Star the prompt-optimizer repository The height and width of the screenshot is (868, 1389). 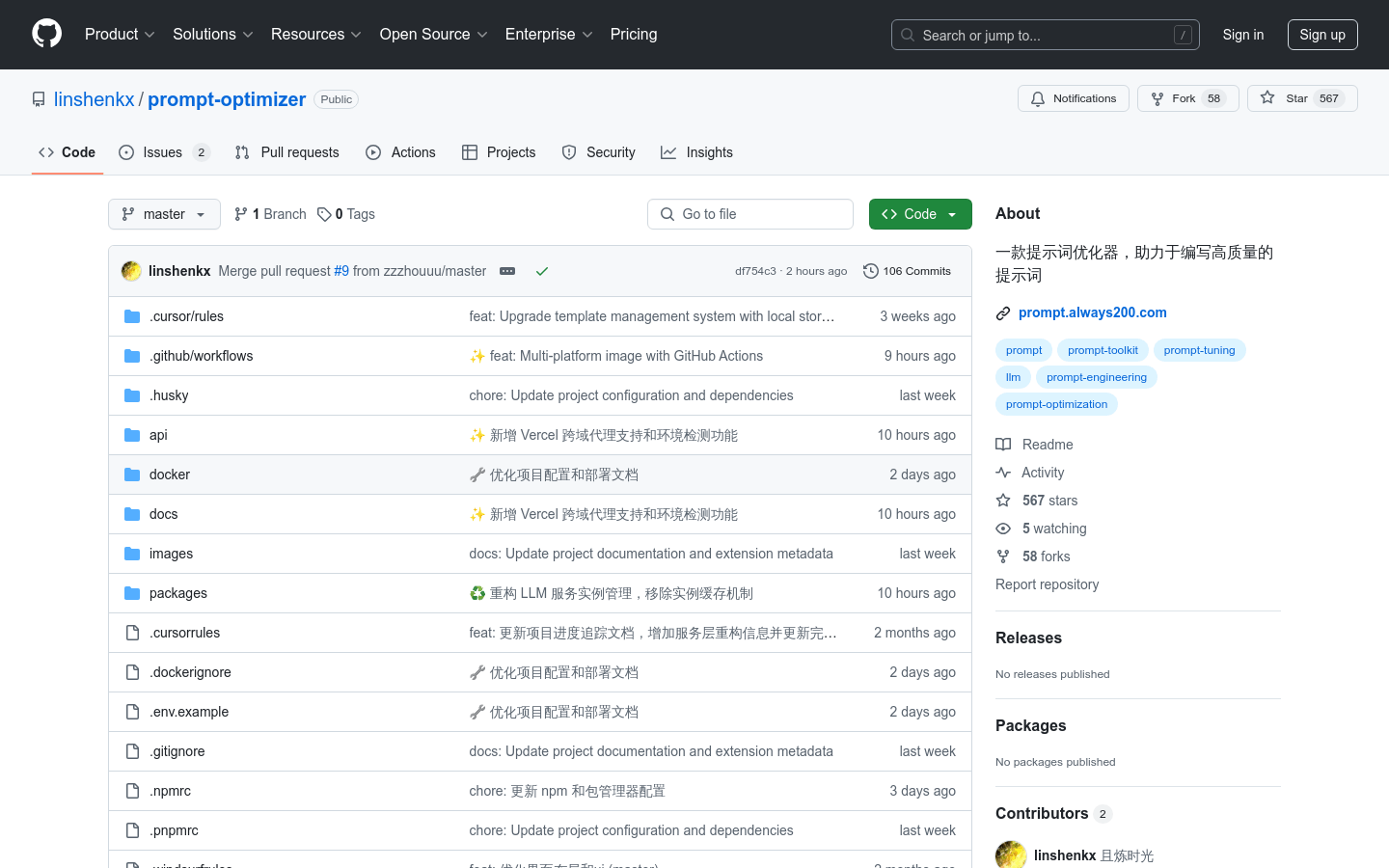[x=1301, y=98]
